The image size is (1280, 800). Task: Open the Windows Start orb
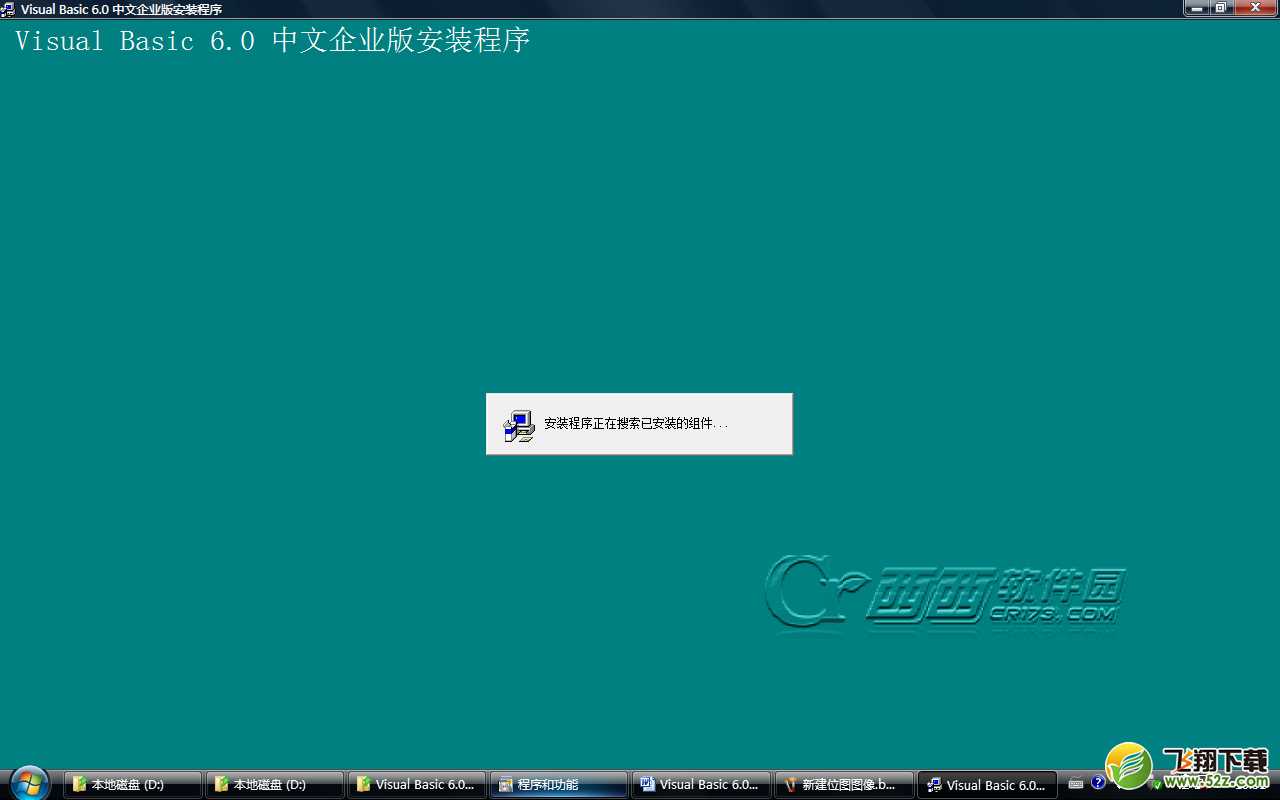[x=30, y=784]
